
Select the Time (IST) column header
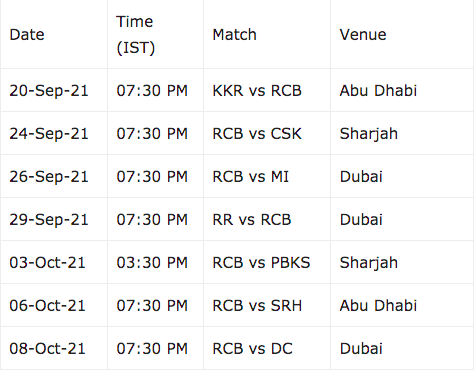(x=155, y=34)
